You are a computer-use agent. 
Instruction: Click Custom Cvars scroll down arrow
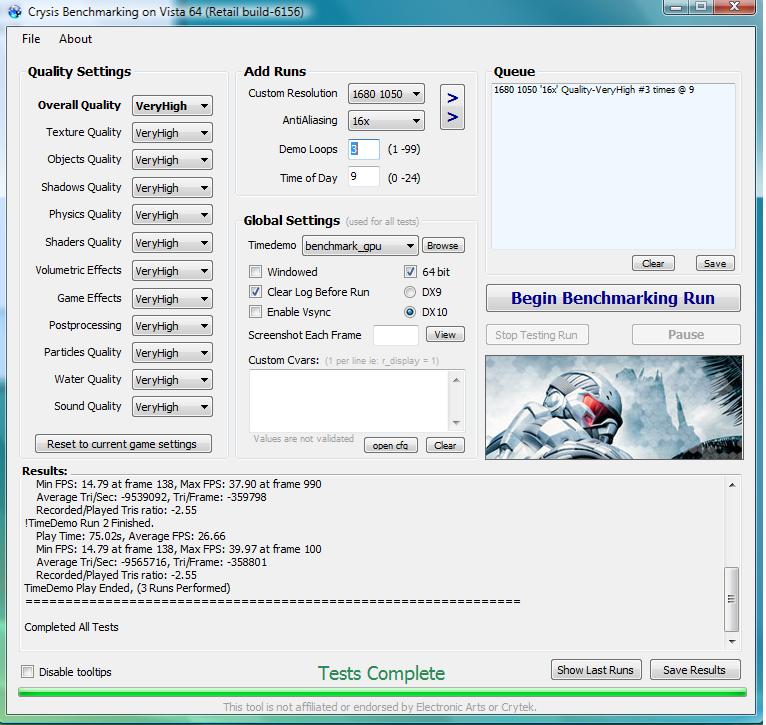(x=456, y=422)
